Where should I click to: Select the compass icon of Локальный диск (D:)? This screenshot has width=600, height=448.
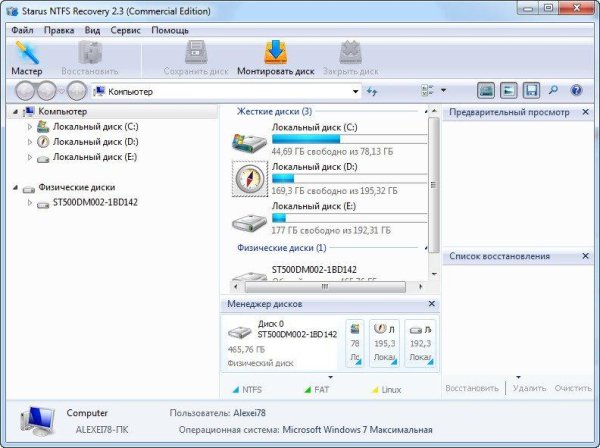pyautogui.click(x=250, y=179)
